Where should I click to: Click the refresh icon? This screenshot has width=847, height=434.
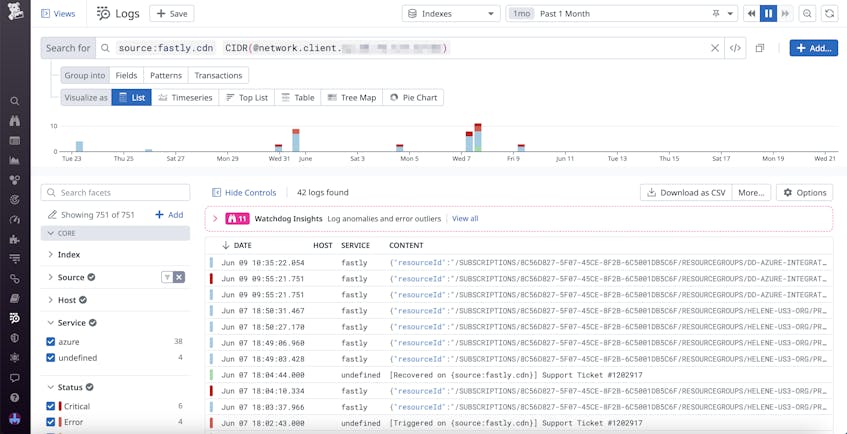829,14
